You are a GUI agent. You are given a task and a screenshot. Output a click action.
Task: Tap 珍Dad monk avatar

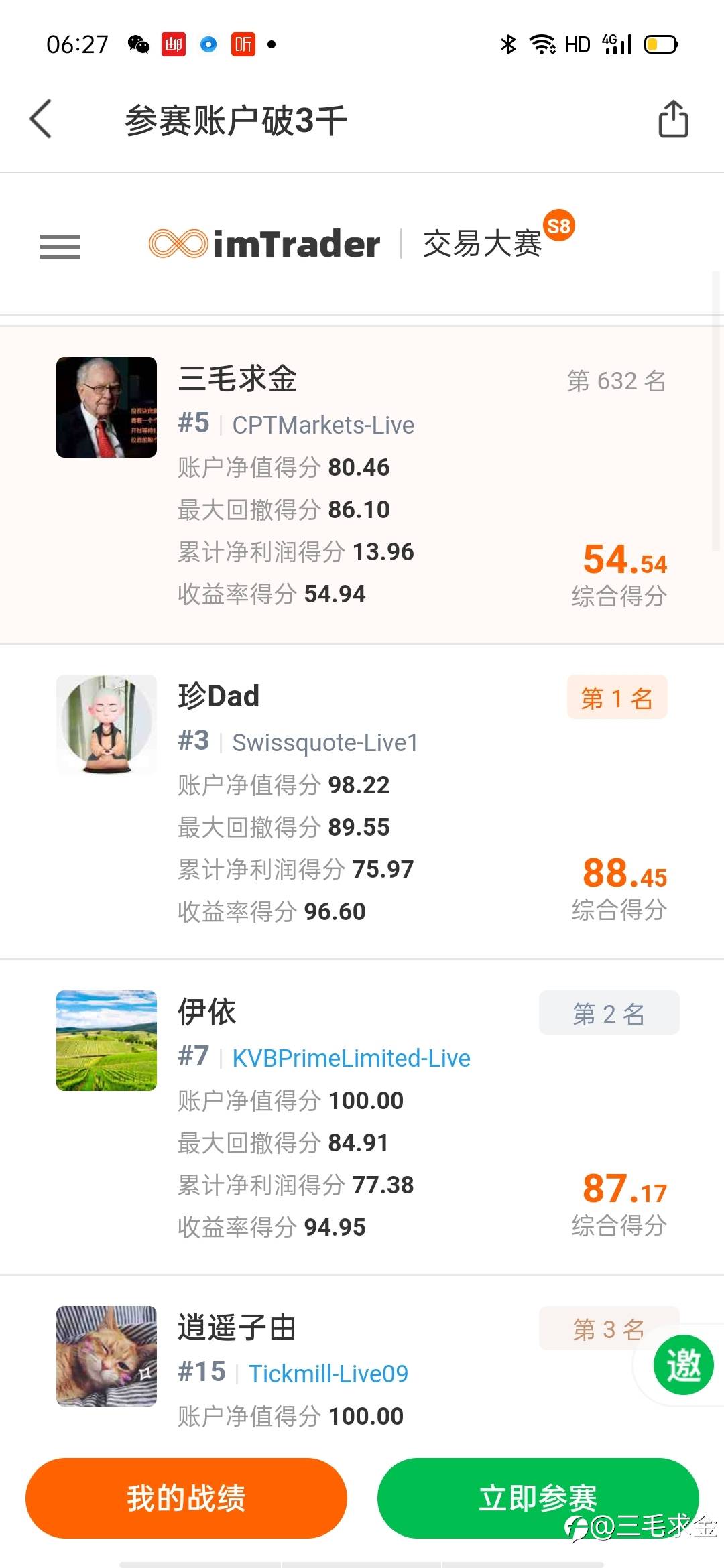(x=107, y=724)
